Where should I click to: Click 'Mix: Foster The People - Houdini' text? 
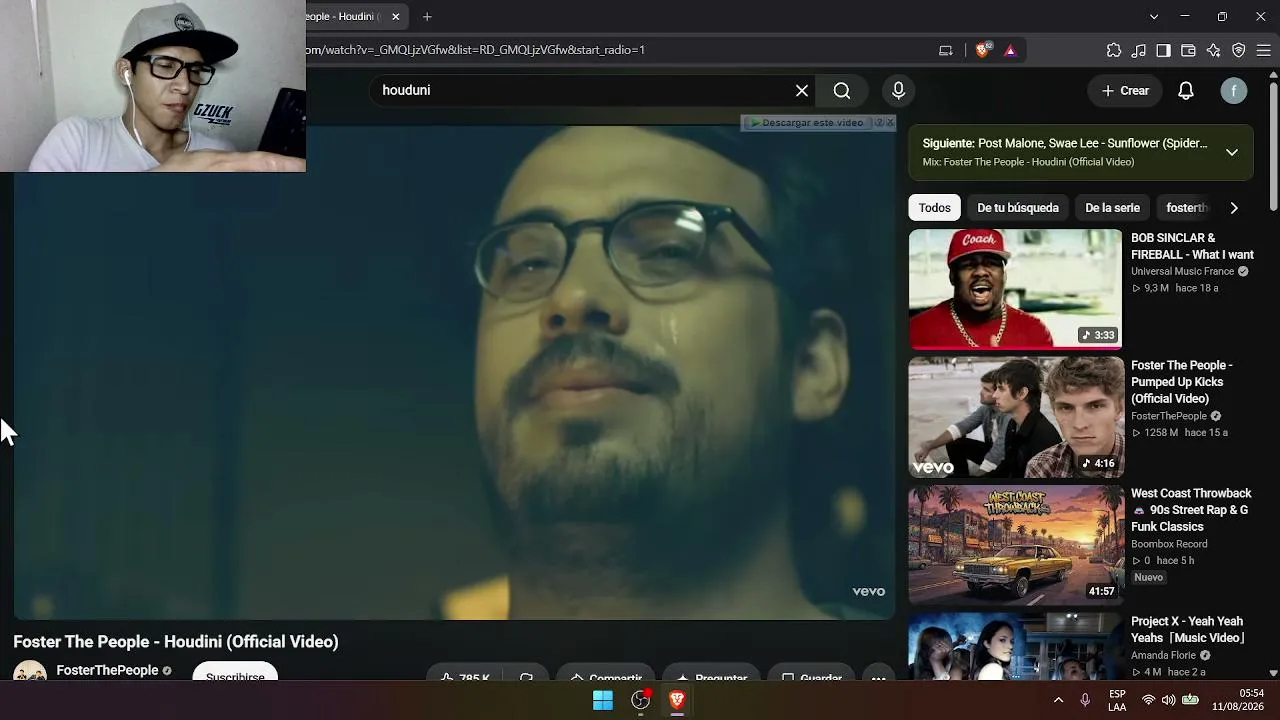tap(1028, 162)
